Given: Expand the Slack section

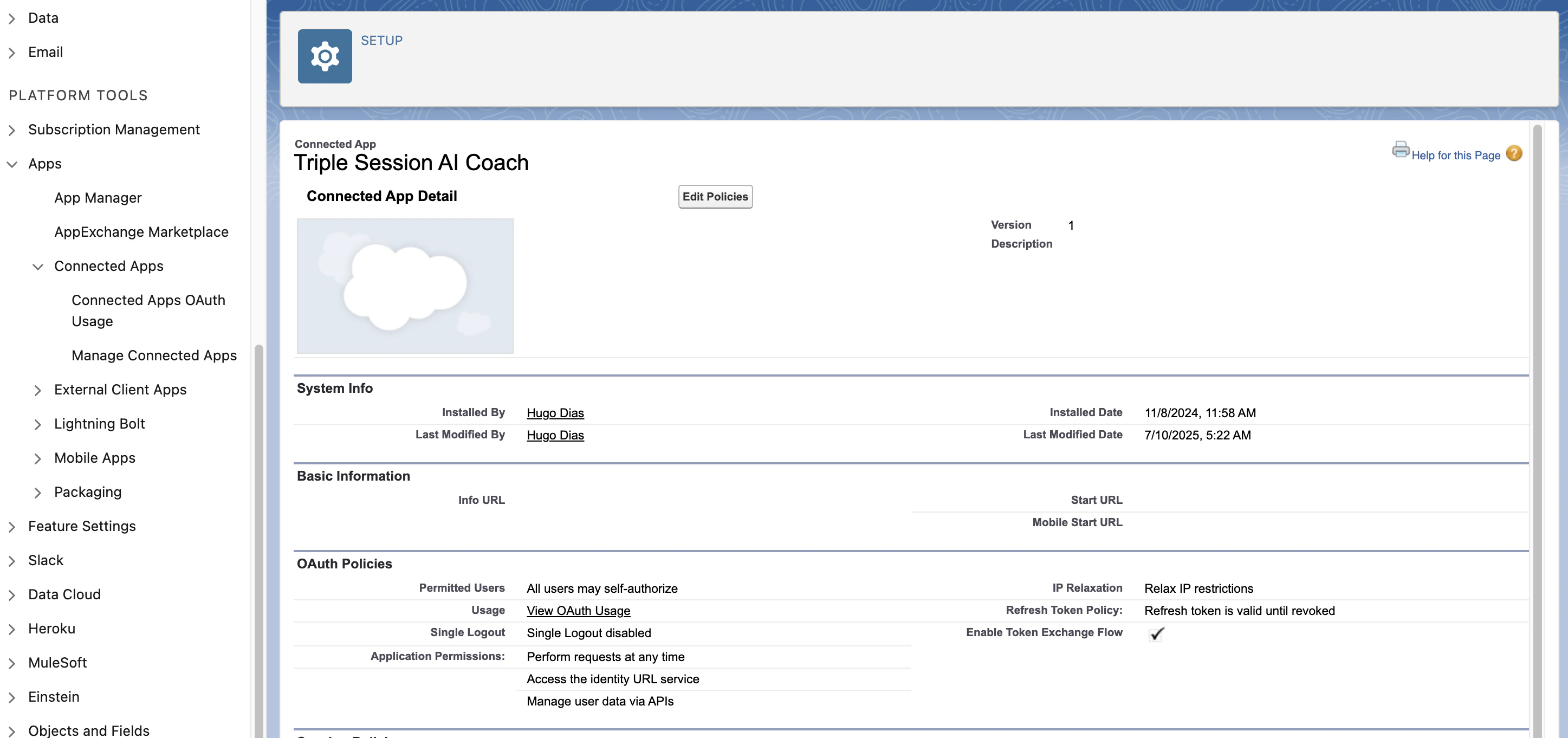Looking at the screenshot, I should pos(11,560).
